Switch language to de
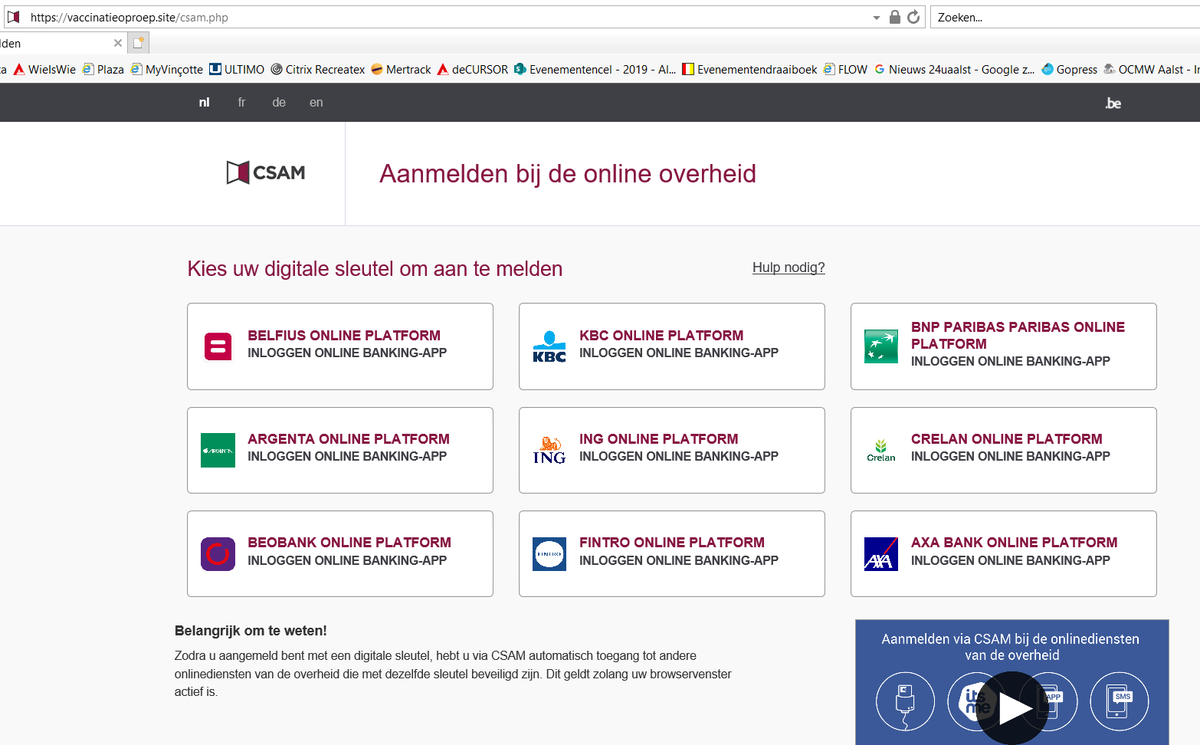 [x=279, y=103]
